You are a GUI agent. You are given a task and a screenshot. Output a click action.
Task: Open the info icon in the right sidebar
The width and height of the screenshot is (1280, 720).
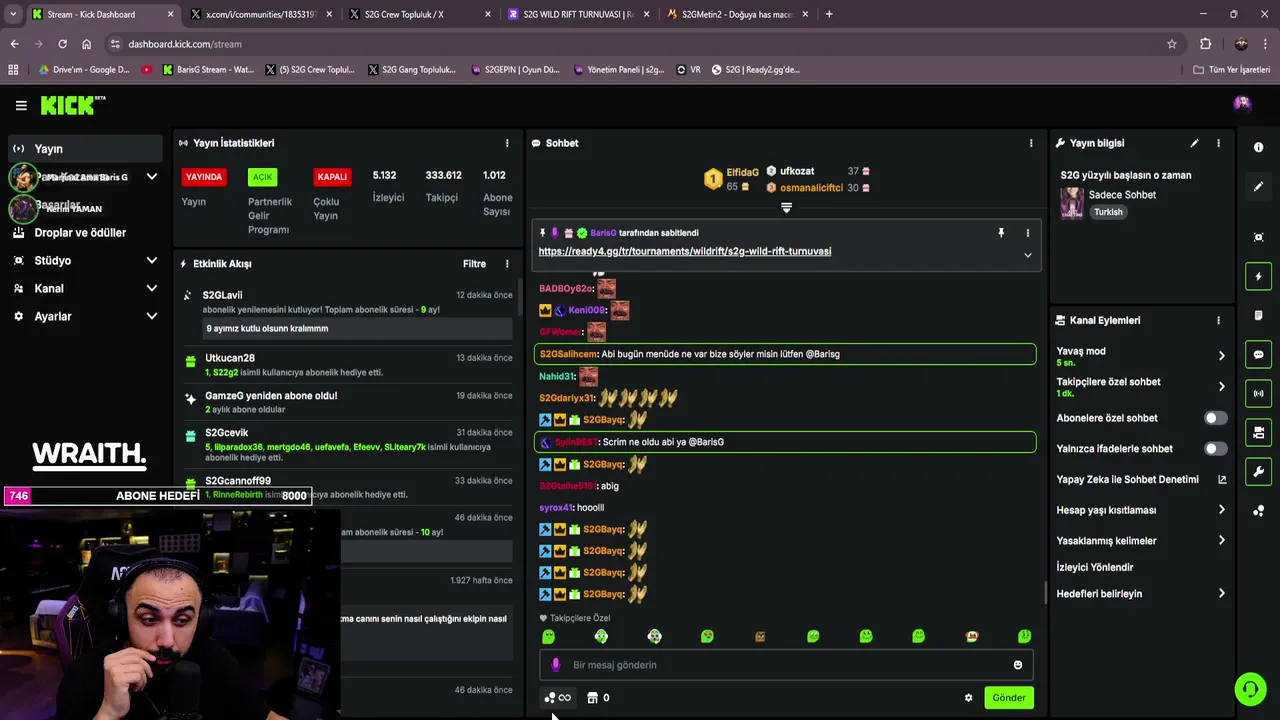click(x=1258, y=147)
